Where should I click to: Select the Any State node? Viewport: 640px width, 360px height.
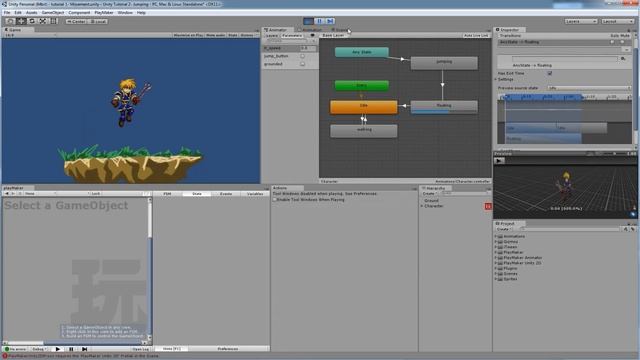click(362, 52)
